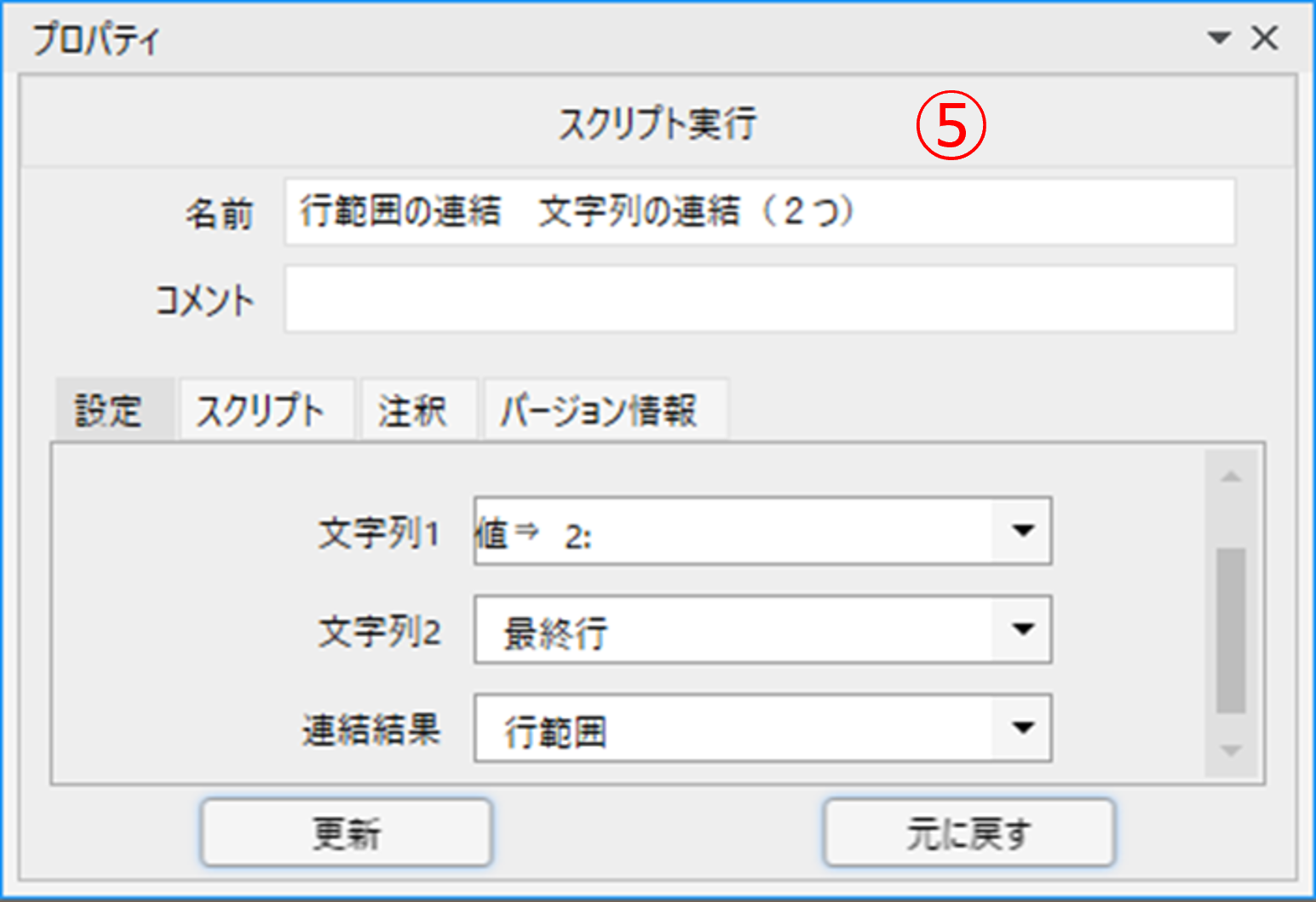Focus the 名前 text field
The height and width of the screenshot is (902, 1316).
click(x=758, y=212)
